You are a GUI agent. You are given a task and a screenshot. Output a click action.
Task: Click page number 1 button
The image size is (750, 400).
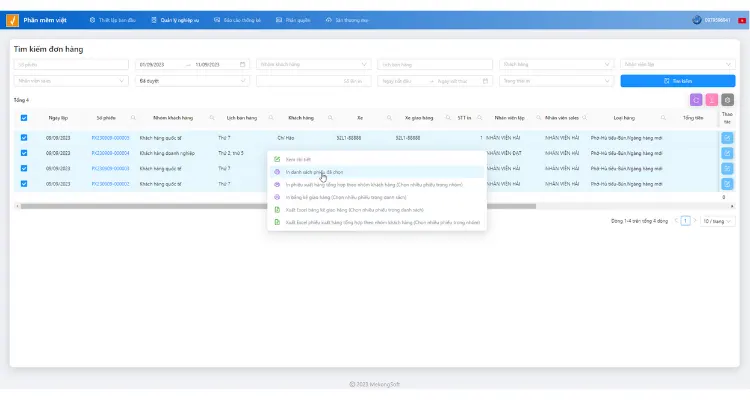685,221
